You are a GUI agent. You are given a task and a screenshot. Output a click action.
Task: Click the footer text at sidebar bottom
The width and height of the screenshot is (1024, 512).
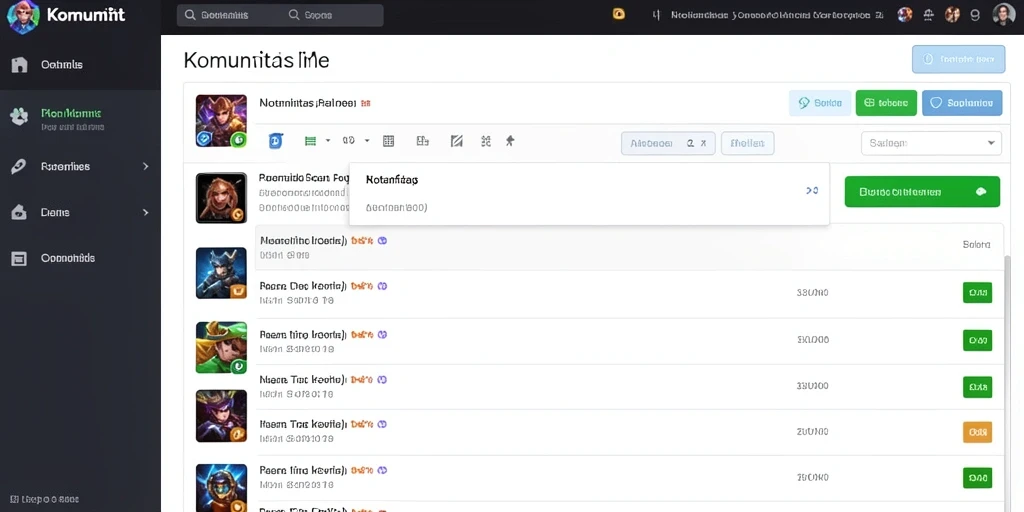click(x=44, y=500)
